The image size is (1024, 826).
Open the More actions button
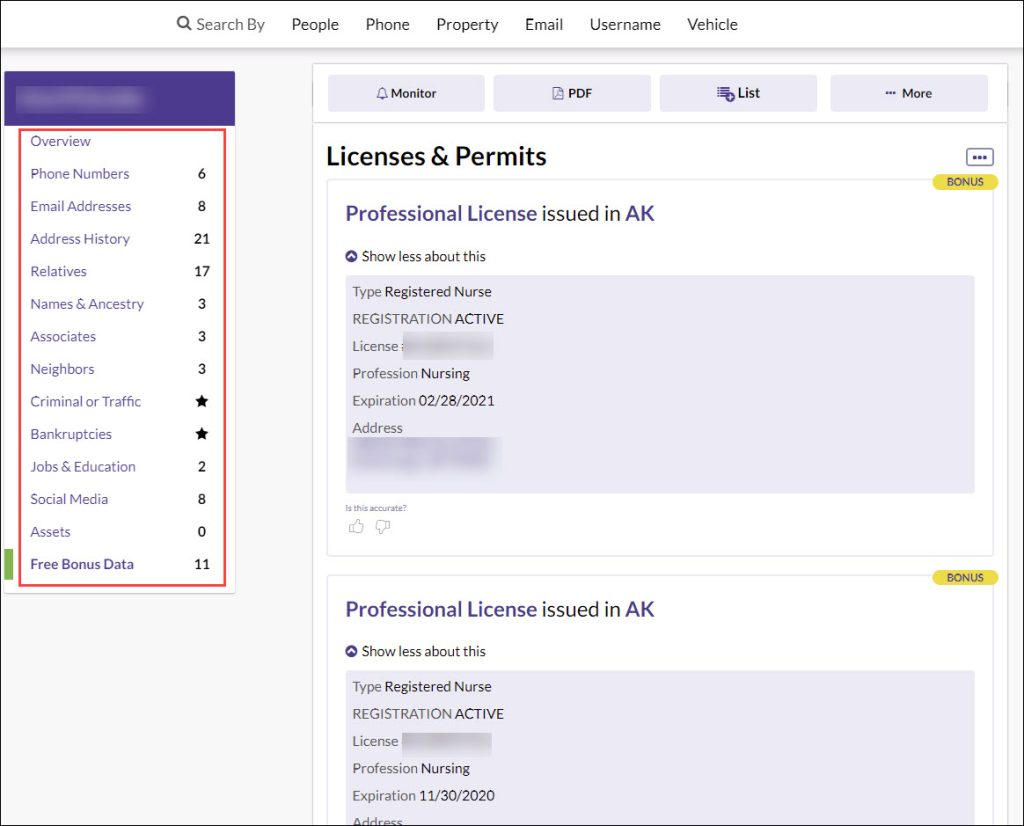(x=909, y=93)
